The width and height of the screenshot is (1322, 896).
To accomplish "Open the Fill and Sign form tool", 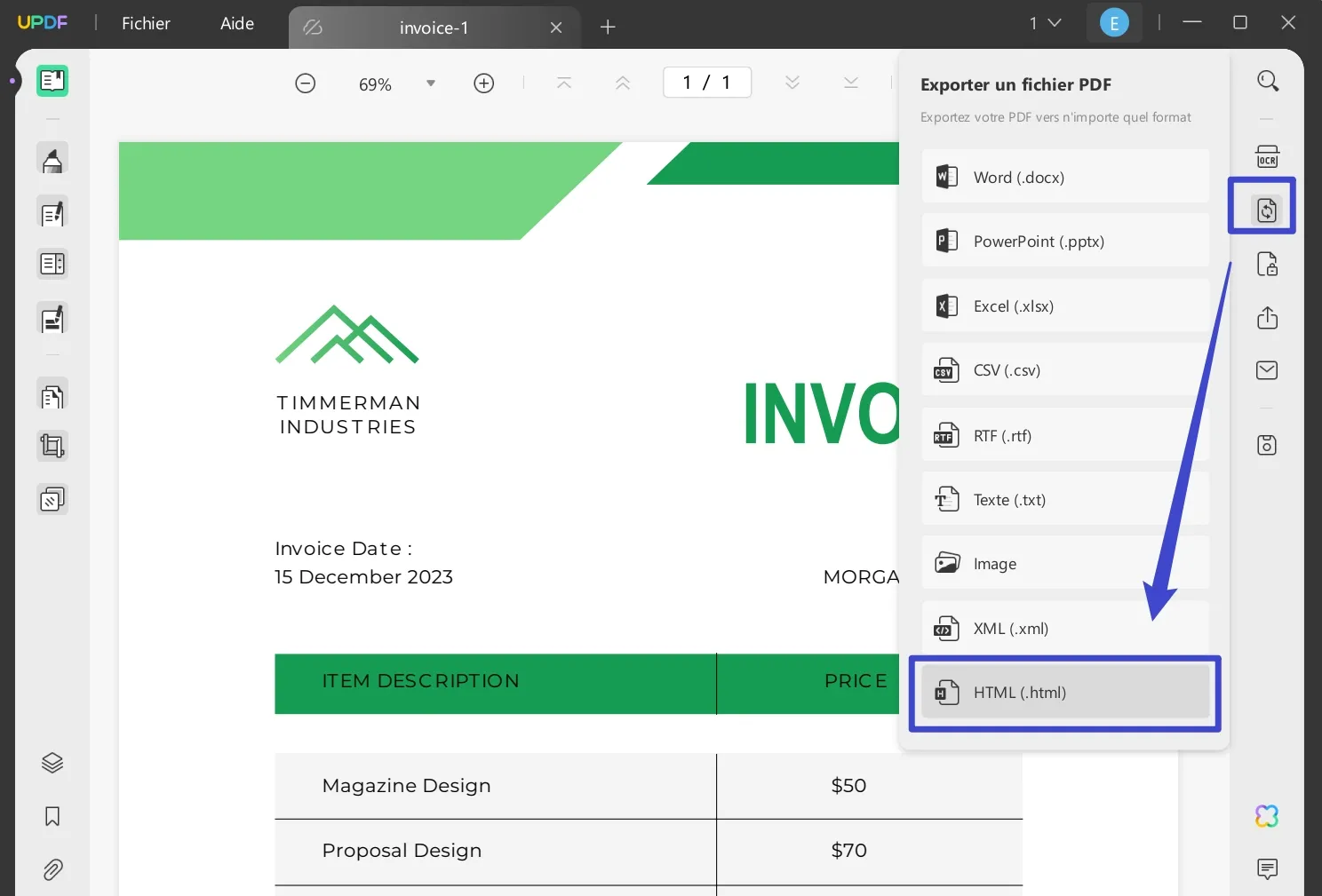I will pyautogui.click(x=52, y=320).
